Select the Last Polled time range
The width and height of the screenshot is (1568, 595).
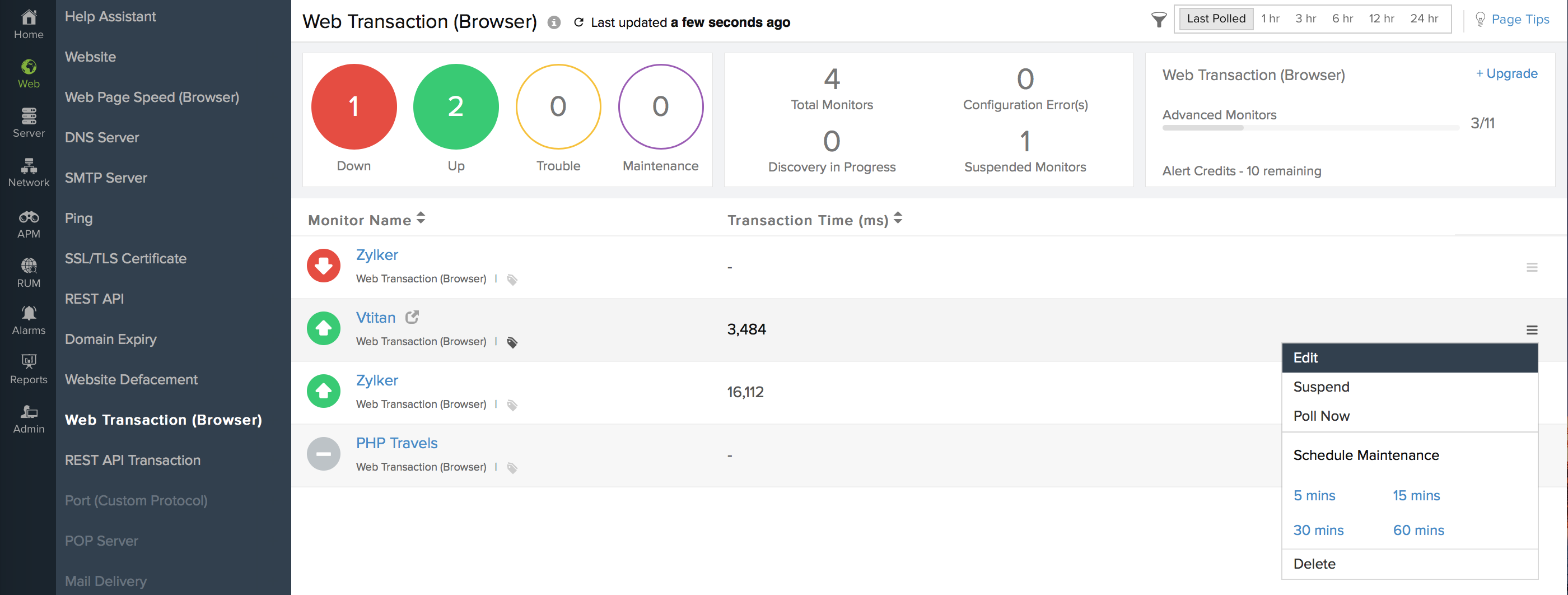pyautogui.click(x=1216, y=19)
